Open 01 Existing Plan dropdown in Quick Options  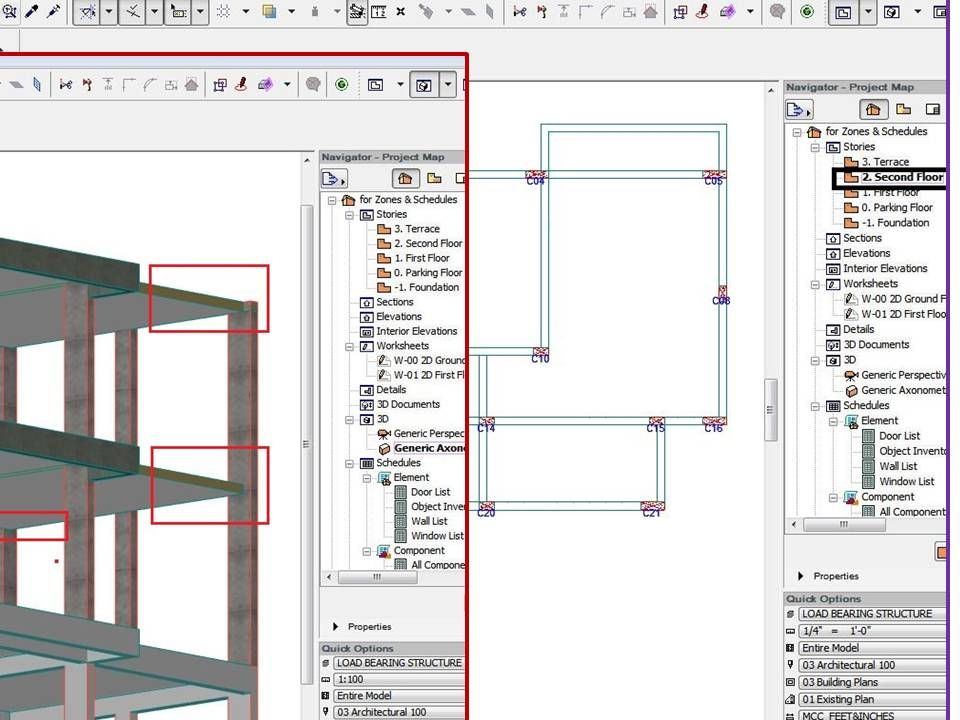pos(872,699)
